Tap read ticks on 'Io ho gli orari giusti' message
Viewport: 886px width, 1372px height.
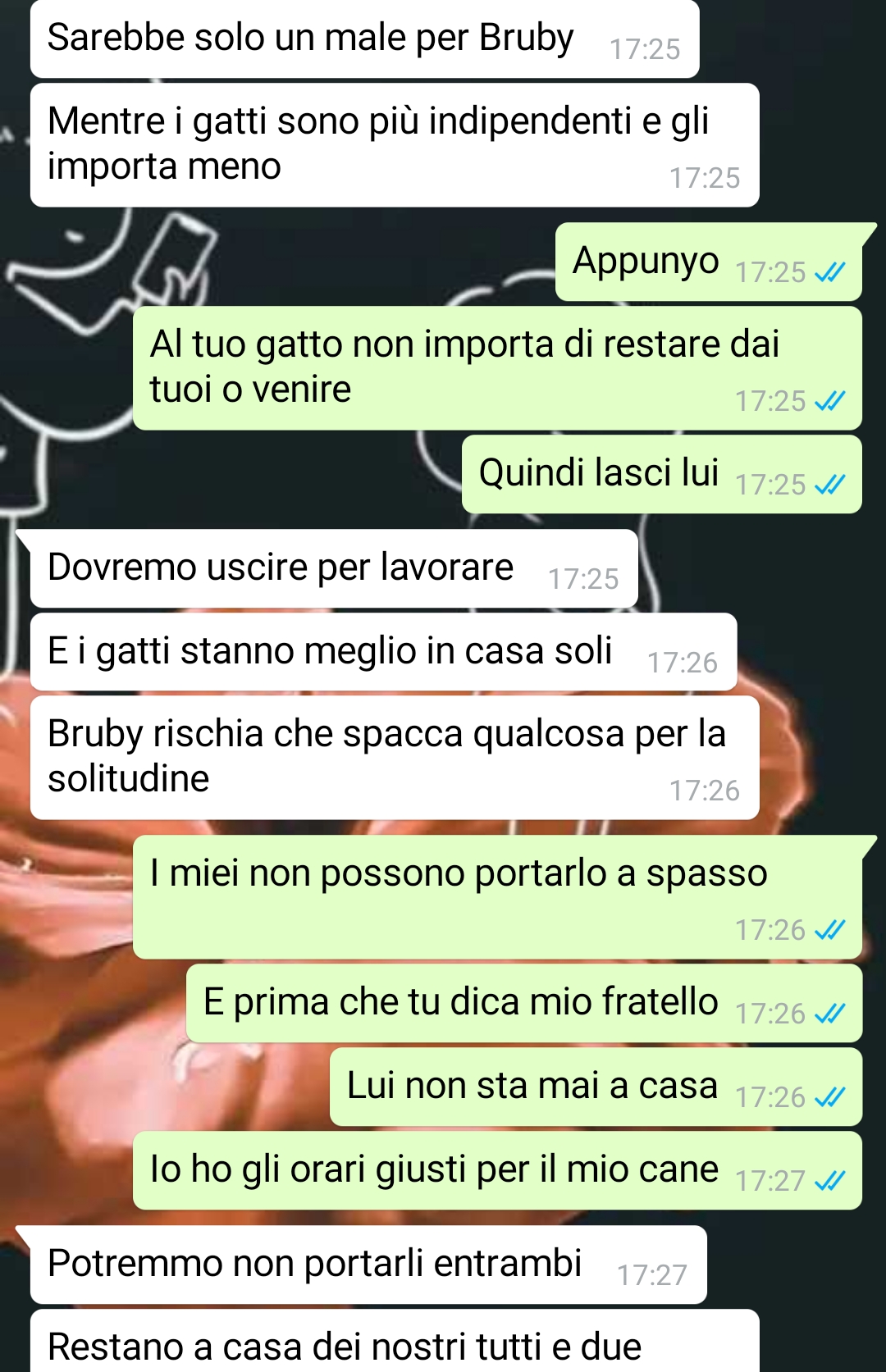(829, 1181)
